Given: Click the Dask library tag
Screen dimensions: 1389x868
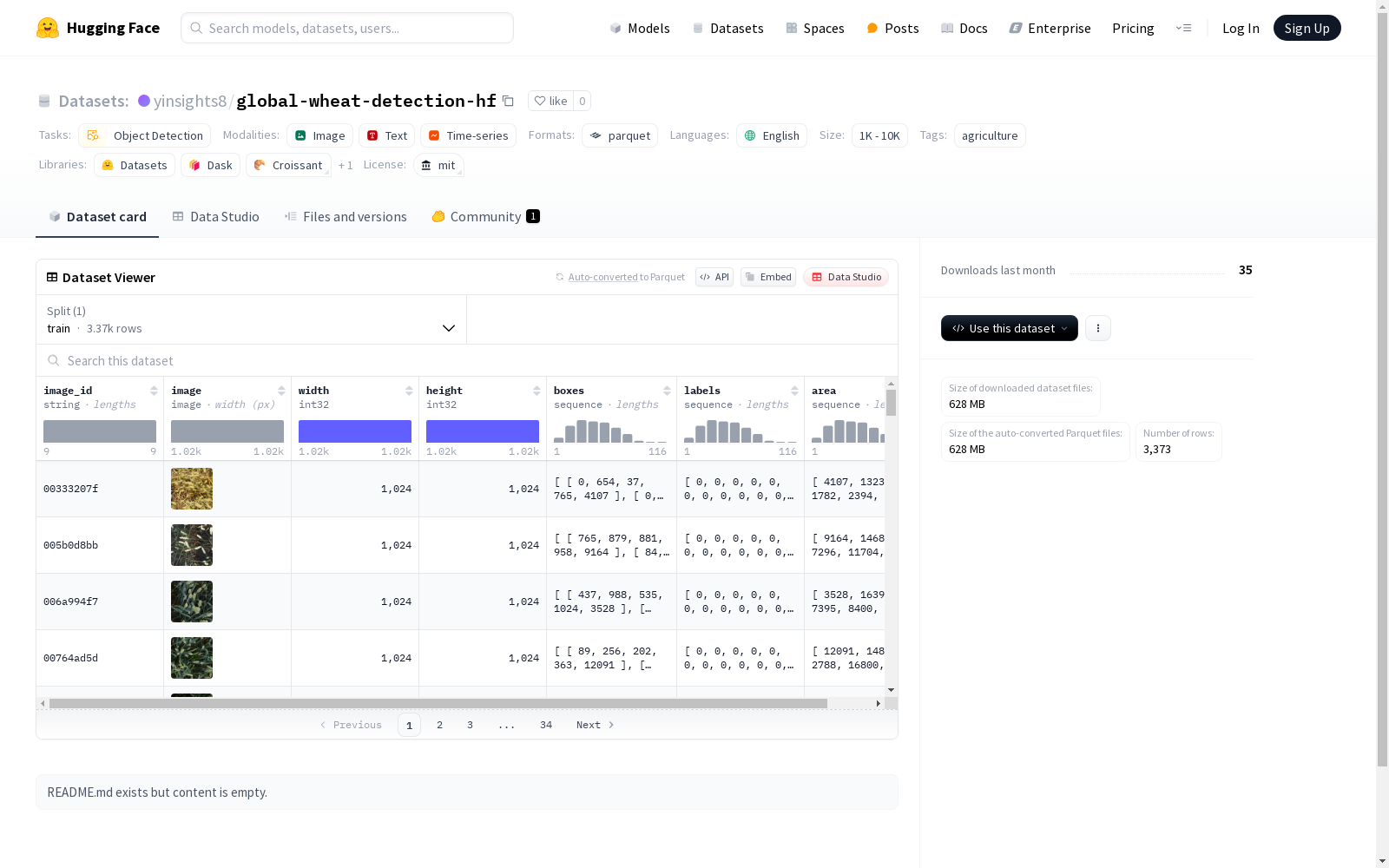Looking at the screenshot, I should [210, 165].
